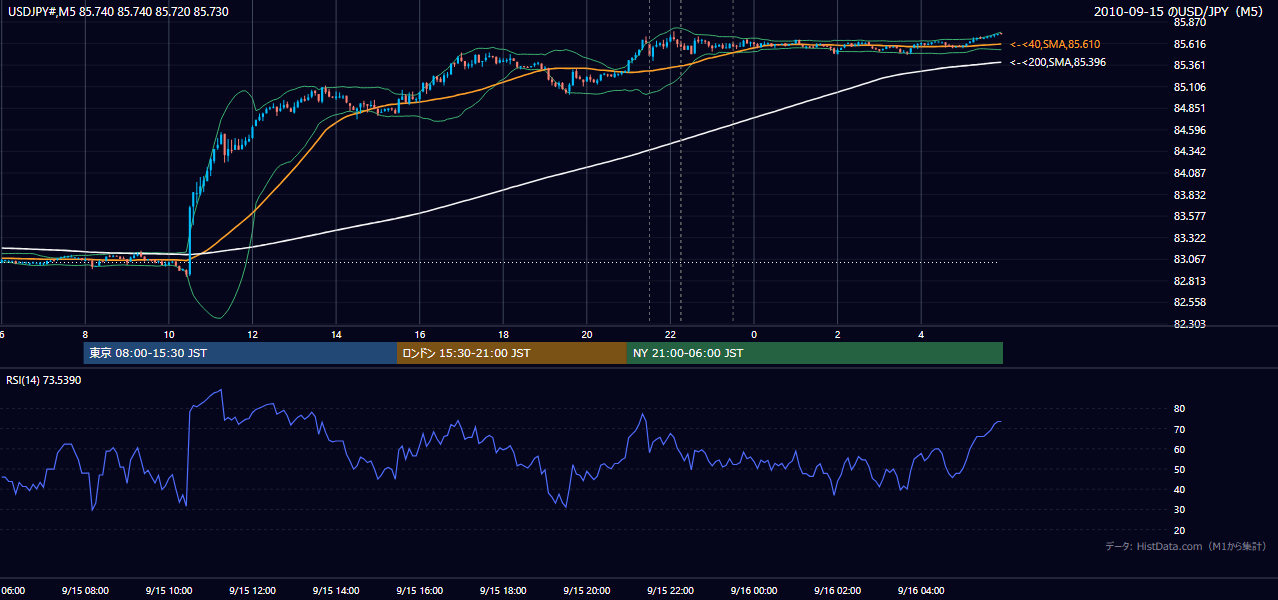Click RSI axis level 20

(1180, 531)
